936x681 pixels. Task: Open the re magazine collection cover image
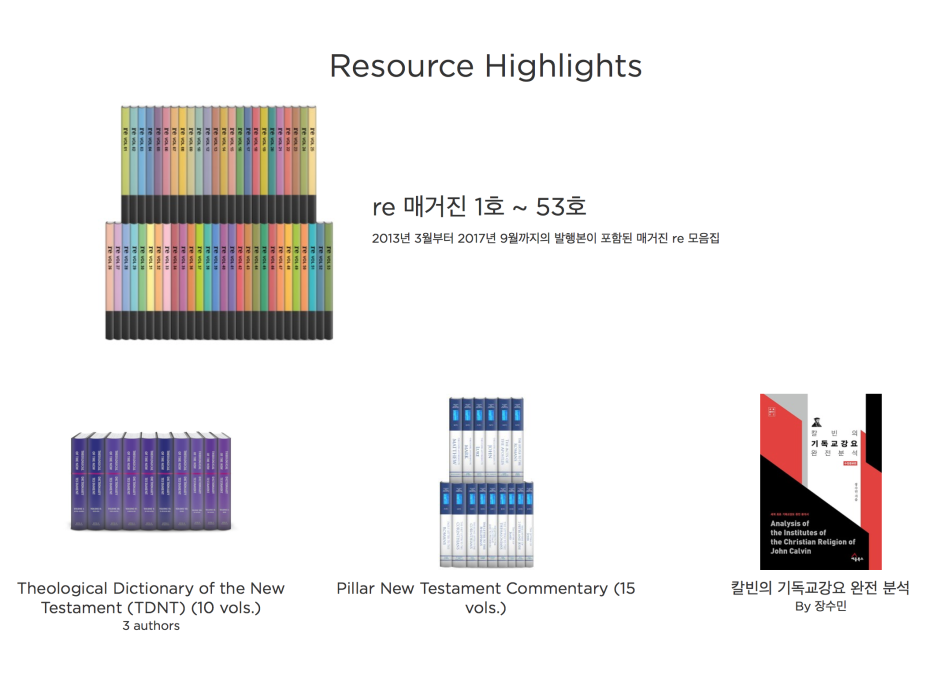[219, 223]
